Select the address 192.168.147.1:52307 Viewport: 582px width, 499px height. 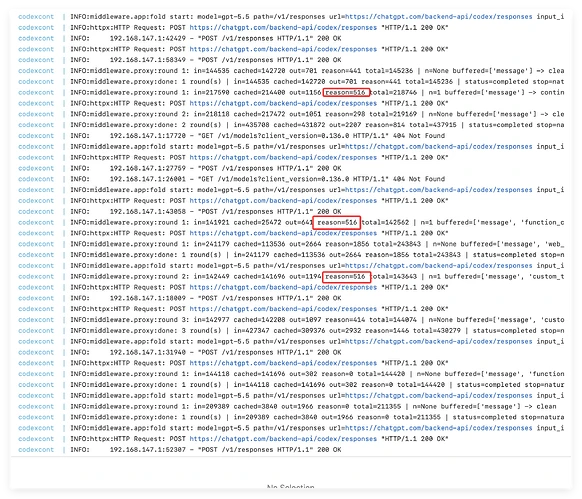click(148, 450)
